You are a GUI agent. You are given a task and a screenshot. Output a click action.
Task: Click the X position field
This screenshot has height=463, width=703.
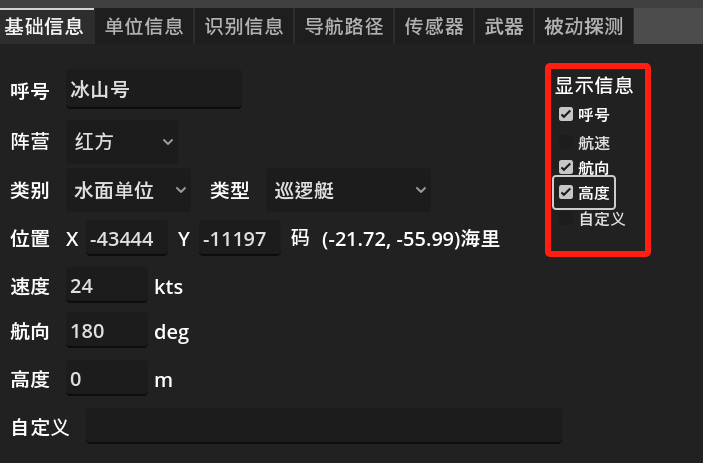pyautogui.click(x=126, y=238)
